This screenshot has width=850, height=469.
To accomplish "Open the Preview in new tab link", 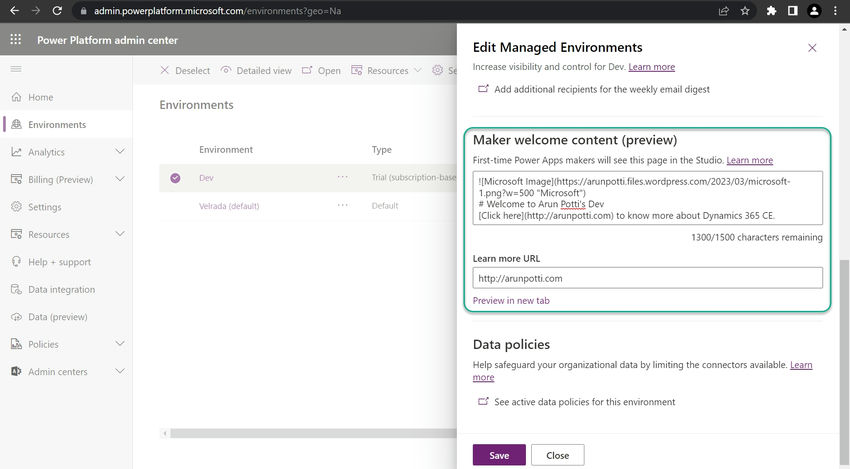I will point(511,300).
